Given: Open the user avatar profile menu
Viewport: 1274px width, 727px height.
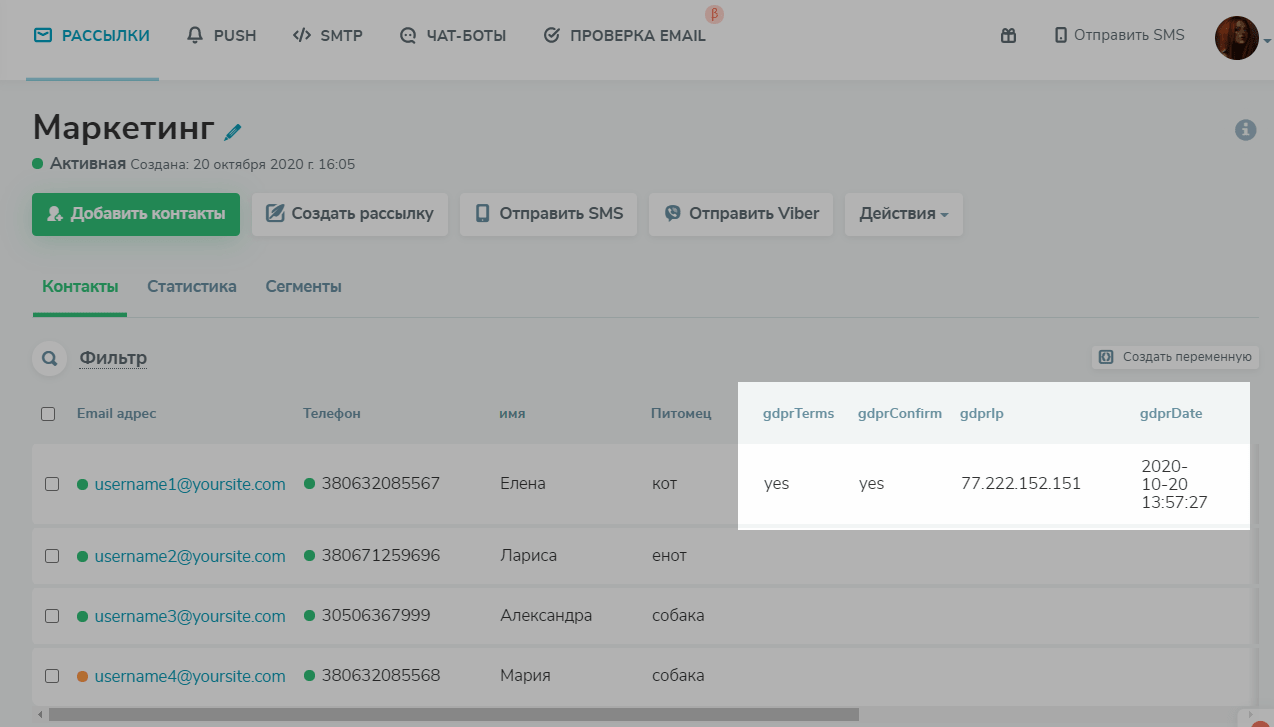Looking at the screenshot, I should (1237, 38).
